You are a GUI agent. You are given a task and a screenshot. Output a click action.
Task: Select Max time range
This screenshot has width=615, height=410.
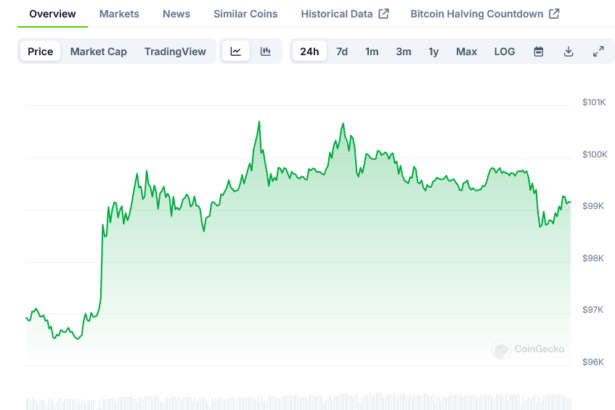[x=466, y=52]
